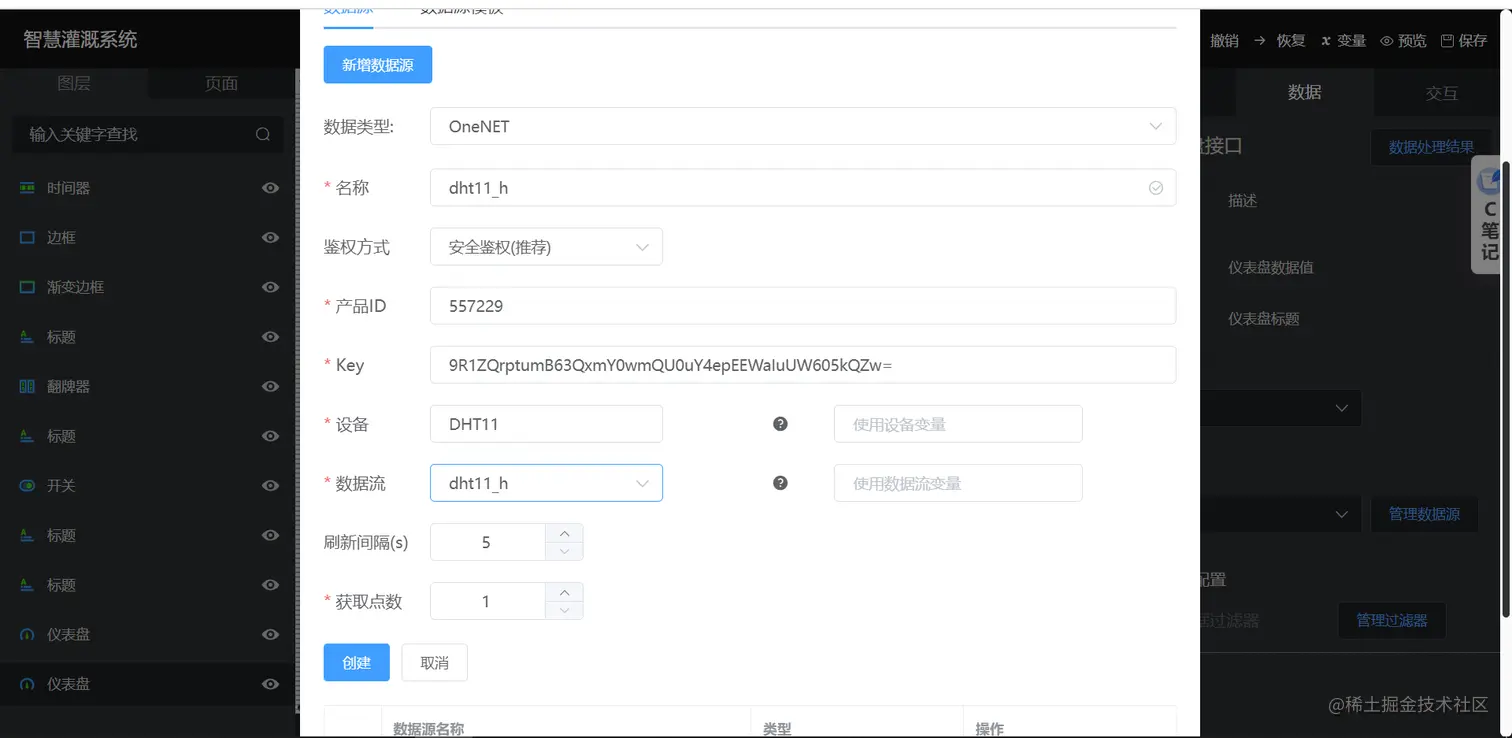Image resolution: width=1512 pixels, height=738 pixels.
Task: Click 仪表盘标题 text in right panel
Action: (x=1263, y=319)
